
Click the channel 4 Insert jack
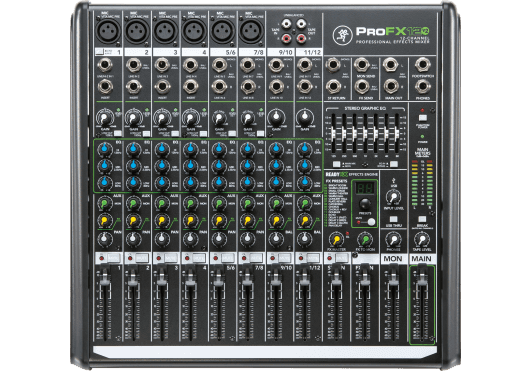pos(191,86)
